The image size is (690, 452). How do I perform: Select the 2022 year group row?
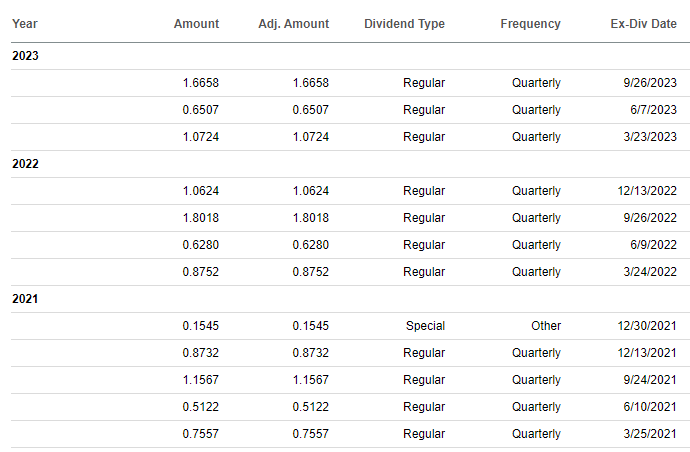pos(350,164)
